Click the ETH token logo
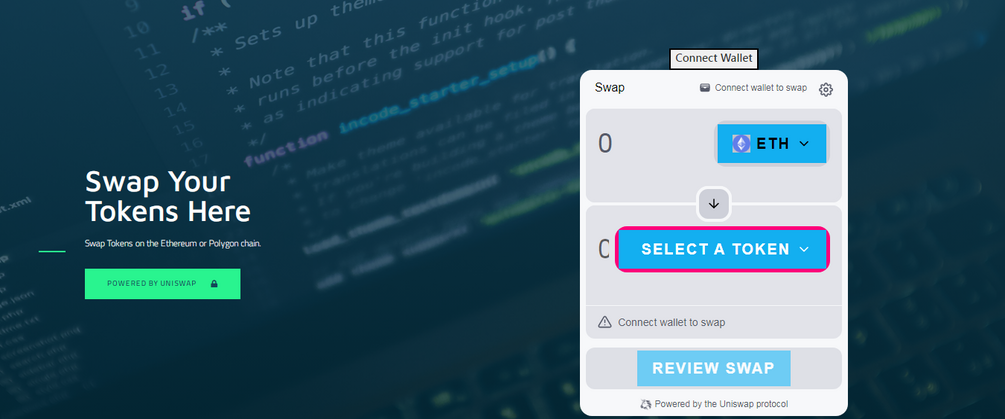Screen dimensions: 1005x419 [741, 144]
